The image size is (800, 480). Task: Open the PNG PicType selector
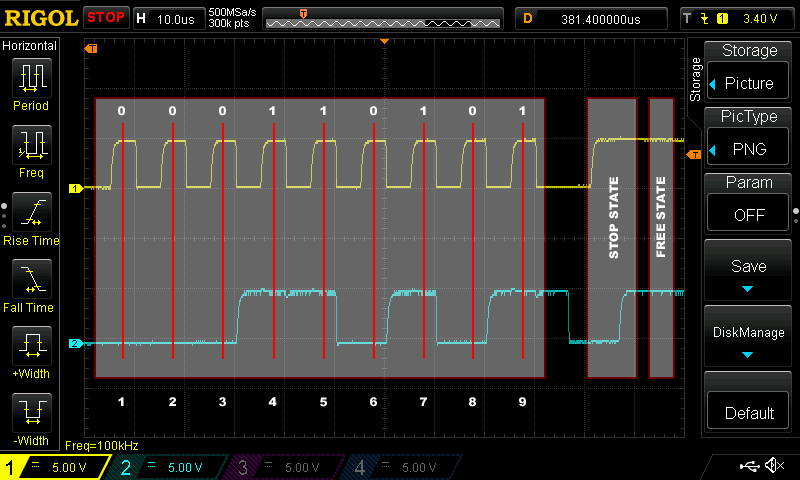[x=748, y=149]
